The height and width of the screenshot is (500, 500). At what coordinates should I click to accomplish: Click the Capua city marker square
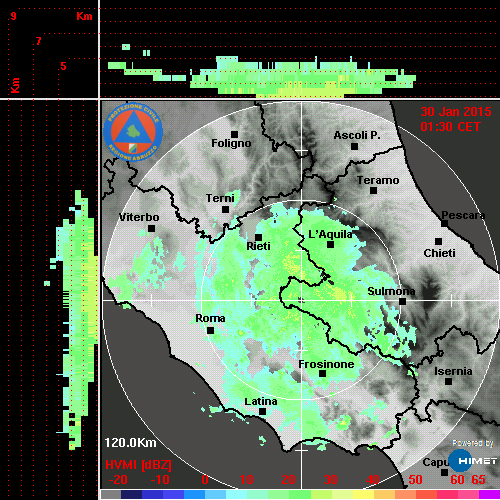tap(445, 472)
